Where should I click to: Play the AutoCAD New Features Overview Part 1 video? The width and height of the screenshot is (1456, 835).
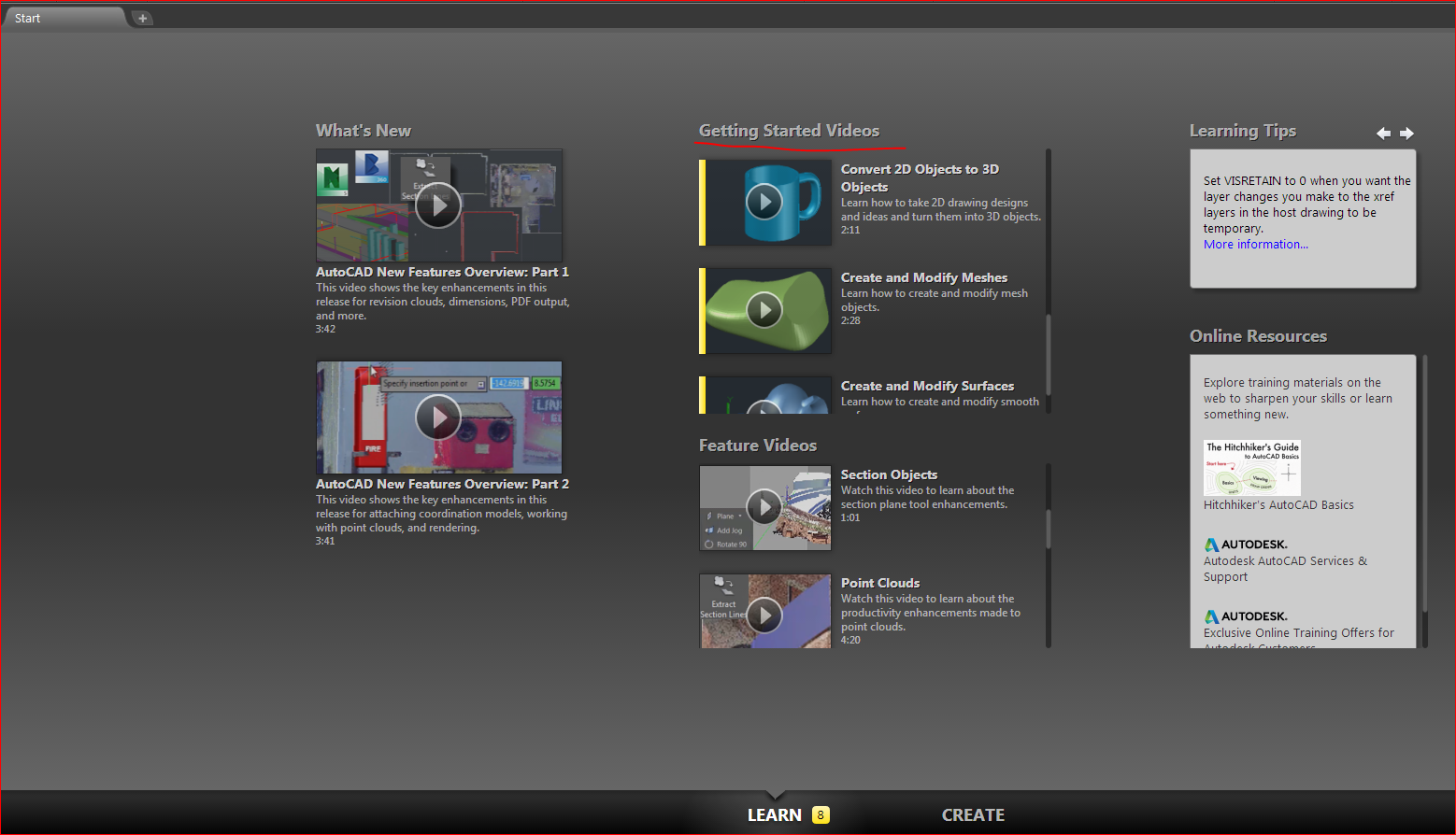point(438,205)
